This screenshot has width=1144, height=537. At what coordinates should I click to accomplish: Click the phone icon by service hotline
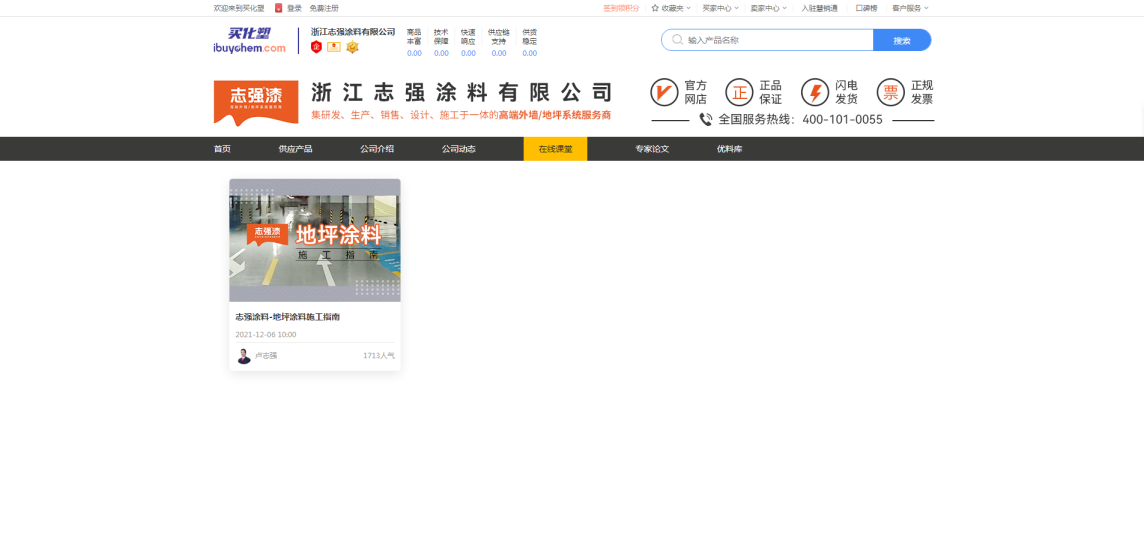click(x=706, y=119)
